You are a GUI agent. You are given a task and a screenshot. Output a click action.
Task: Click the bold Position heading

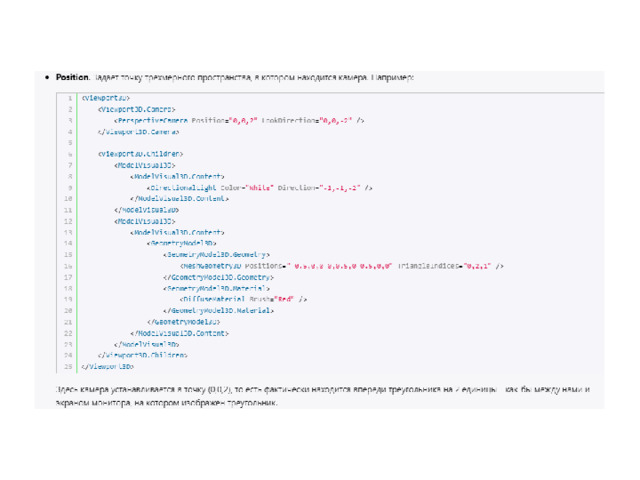click(x=72, y=77)
